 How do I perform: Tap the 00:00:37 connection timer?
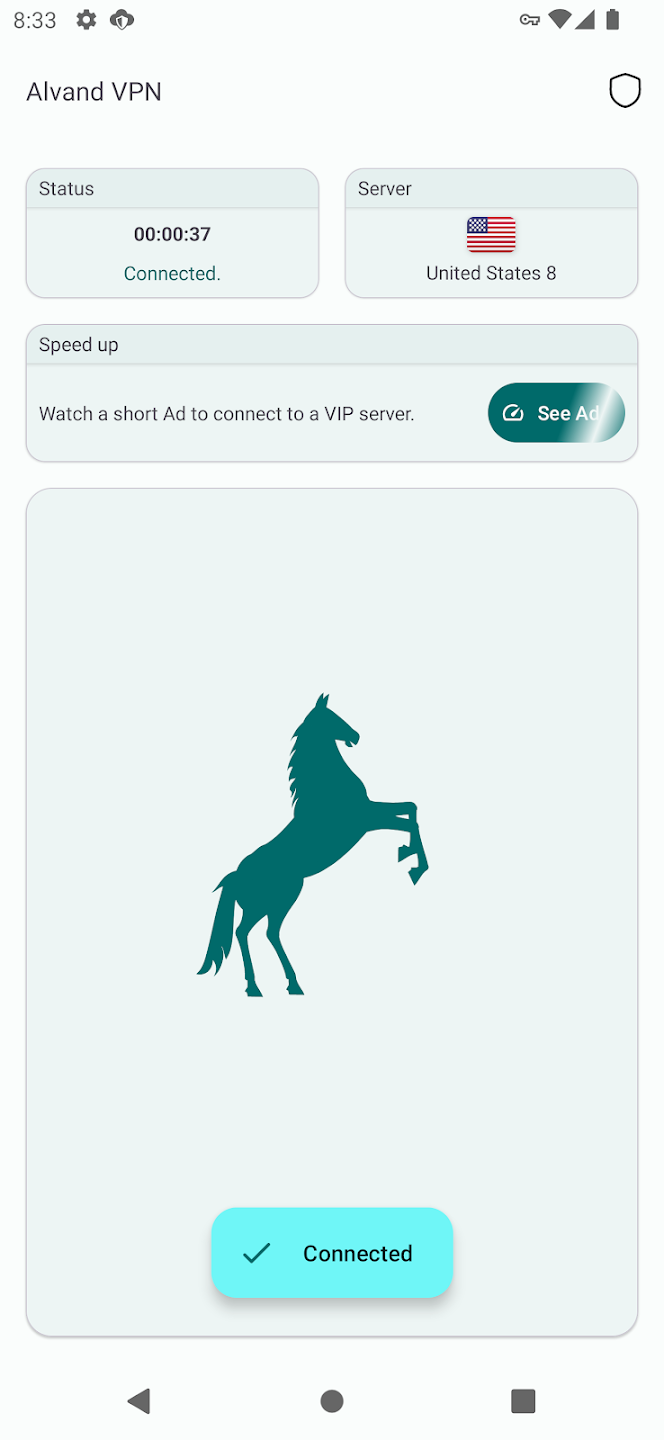(x=172, y=234)
